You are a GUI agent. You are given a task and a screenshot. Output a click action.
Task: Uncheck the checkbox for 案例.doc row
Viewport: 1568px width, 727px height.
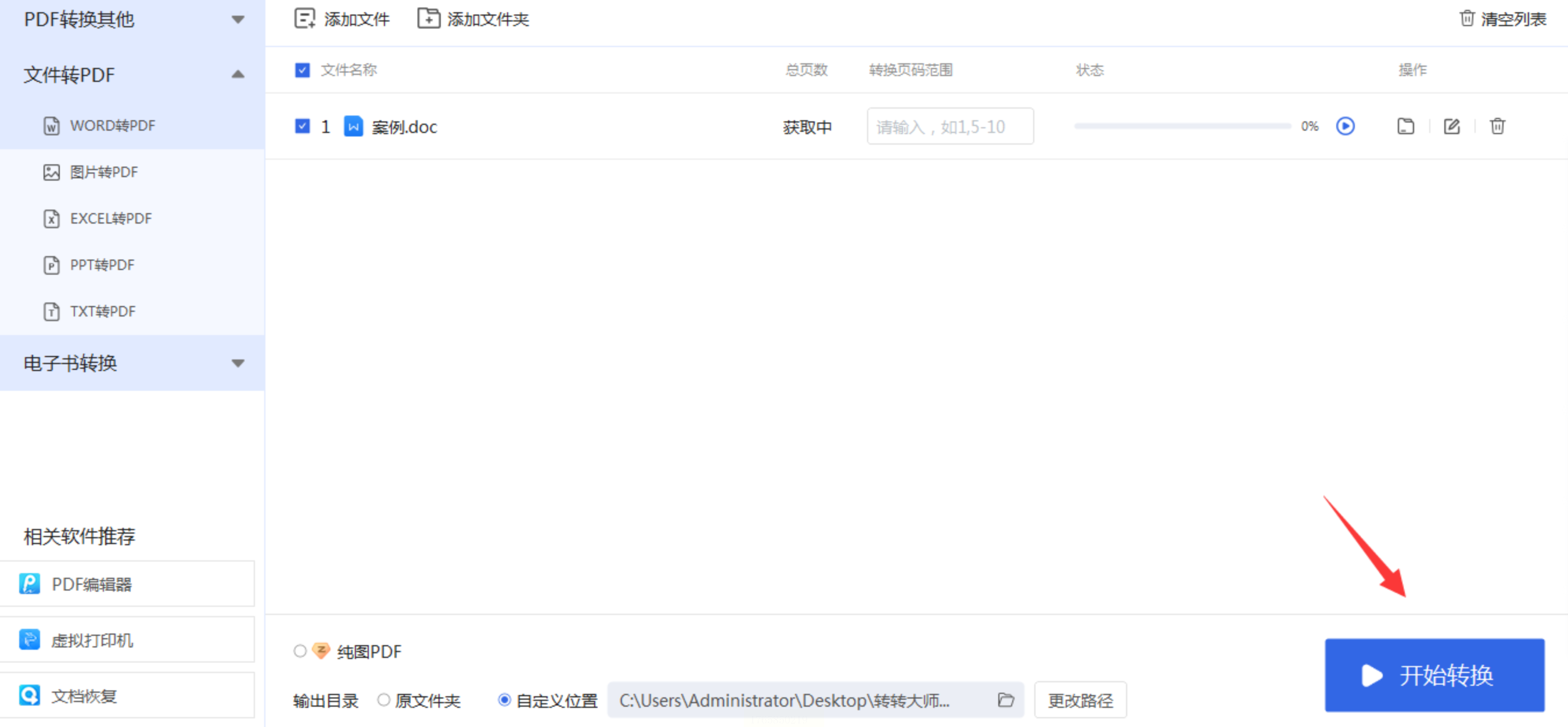click(302, 126)
